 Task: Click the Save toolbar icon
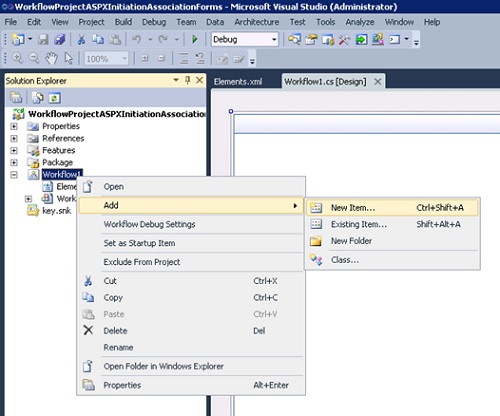pos(43,39)
